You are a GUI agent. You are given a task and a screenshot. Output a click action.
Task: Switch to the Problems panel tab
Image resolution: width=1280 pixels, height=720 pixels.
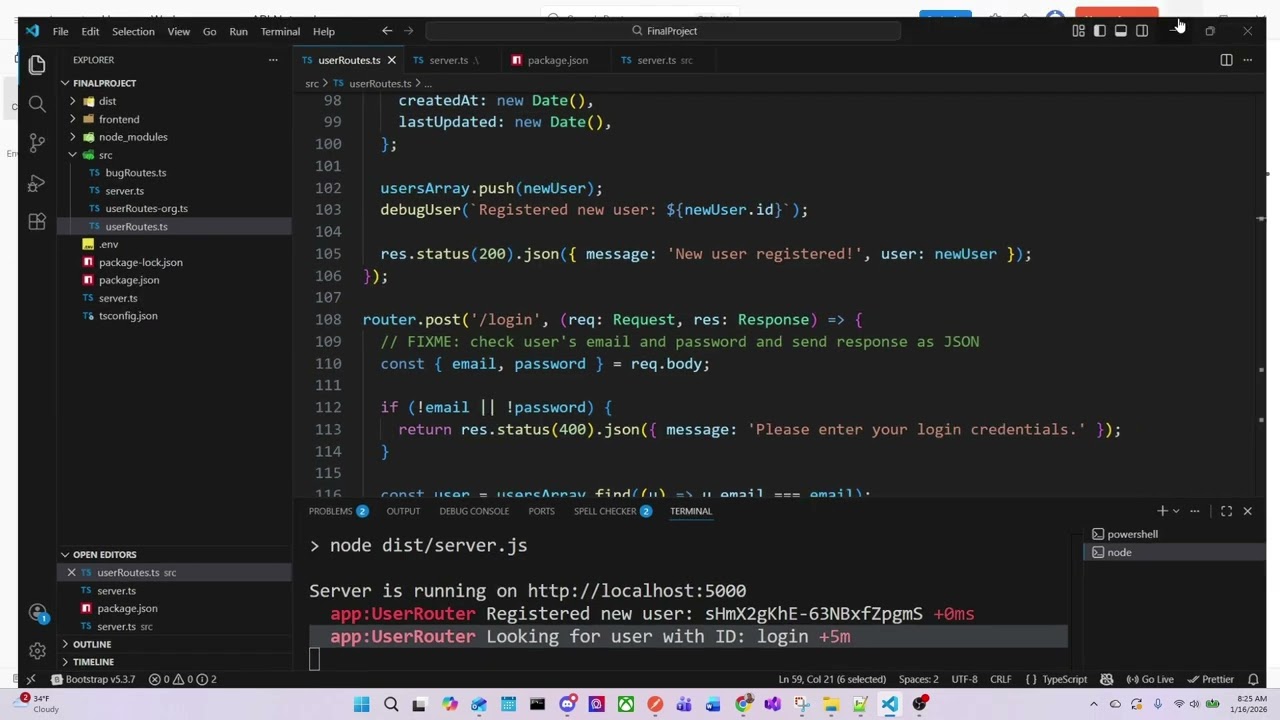(x=338, y=511)
